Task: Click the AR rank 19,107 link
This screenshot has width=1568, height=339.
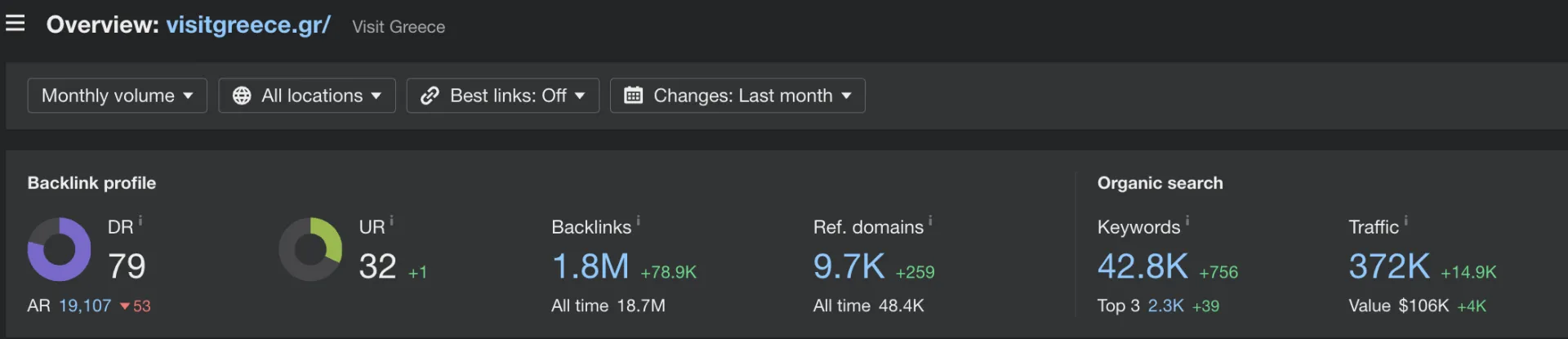Action: [x=85, y=306]
